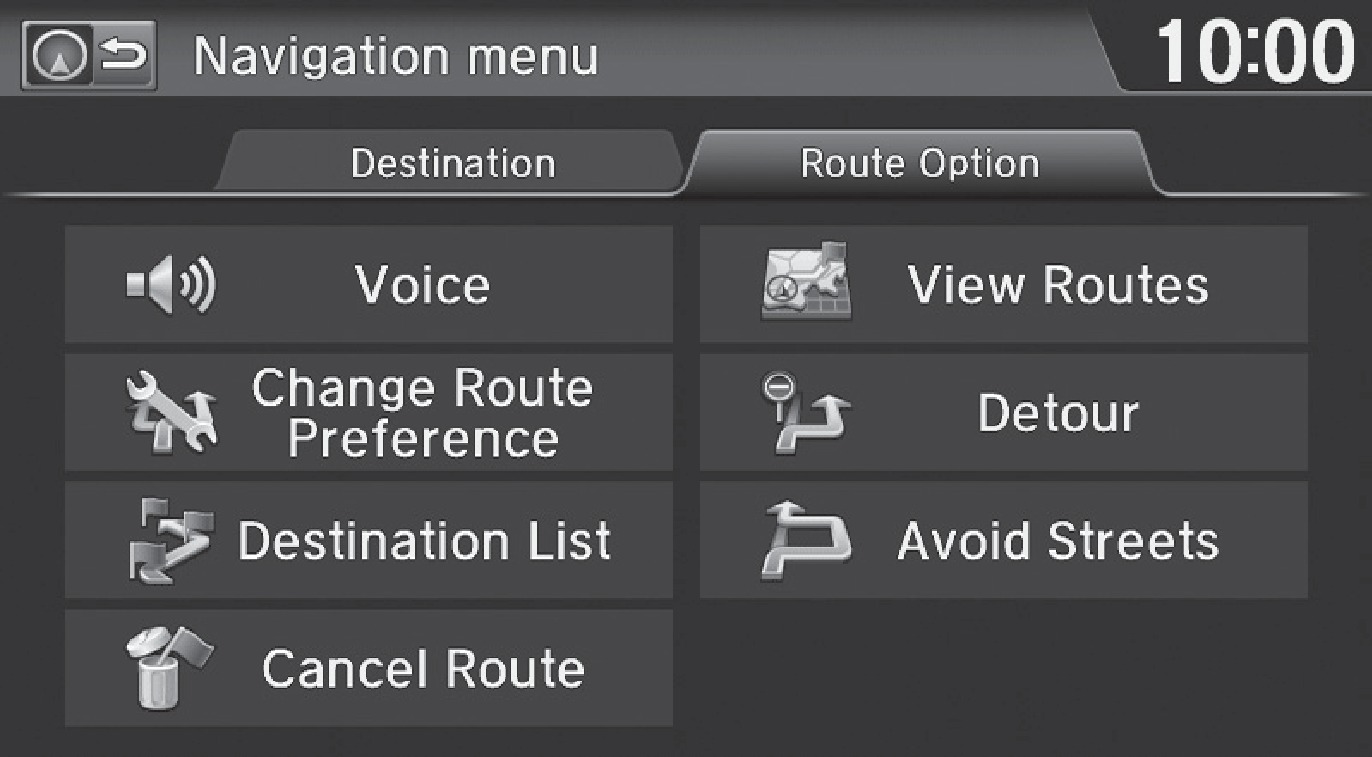The width and height of the screenshot is (1372, 757).
Task: Click the Navigation menu title text
Action: coord(395,57)
